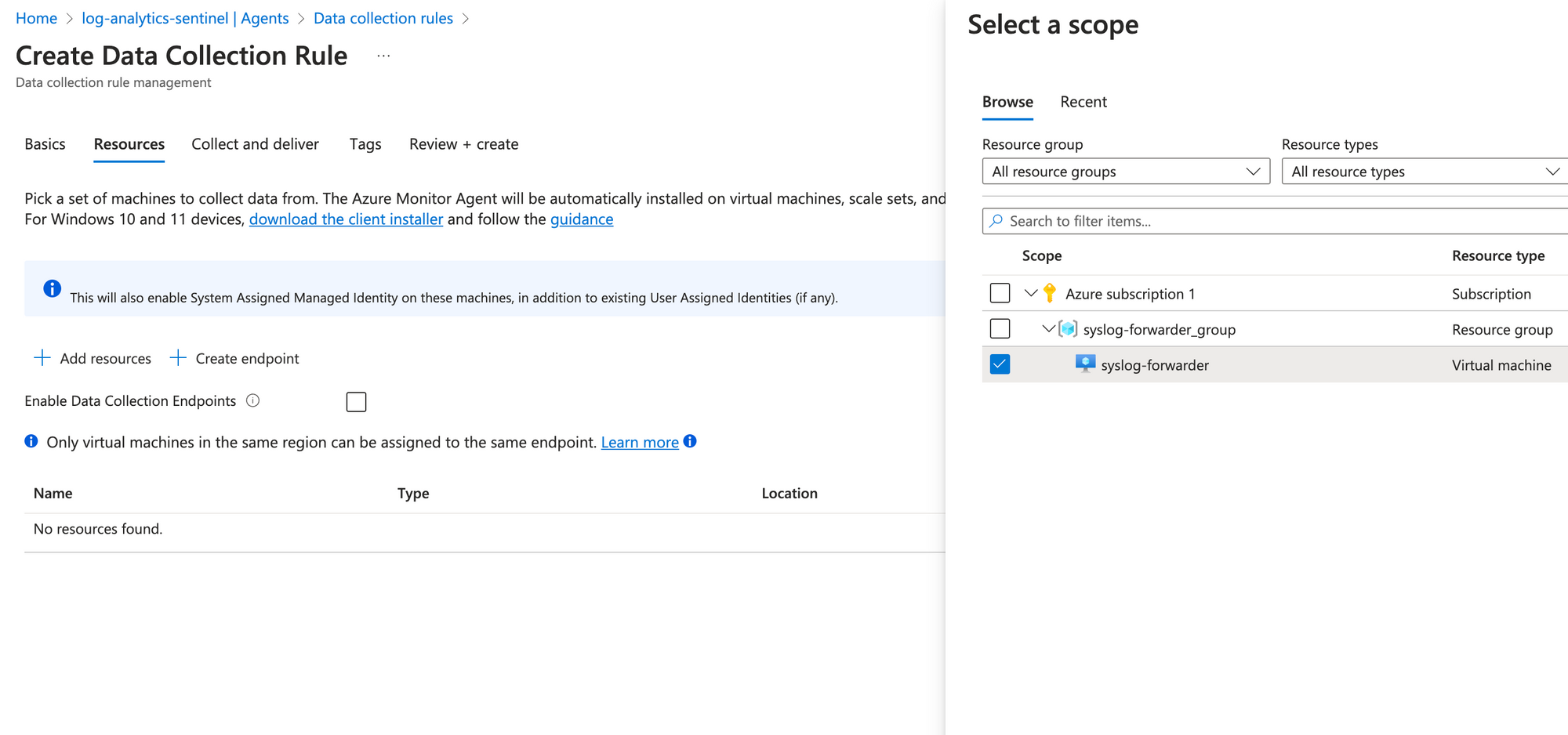Select the Resources tab

tap(129, 144)
